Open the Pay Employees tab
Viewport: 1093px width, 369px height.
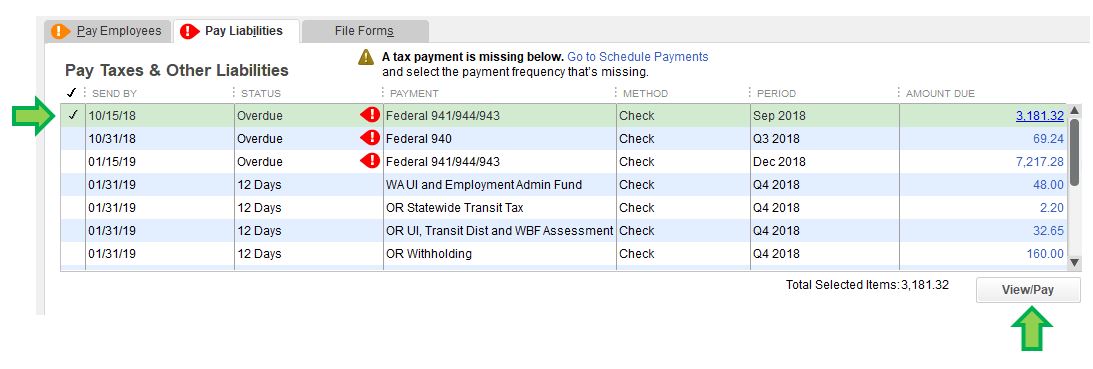coord(108,31)
